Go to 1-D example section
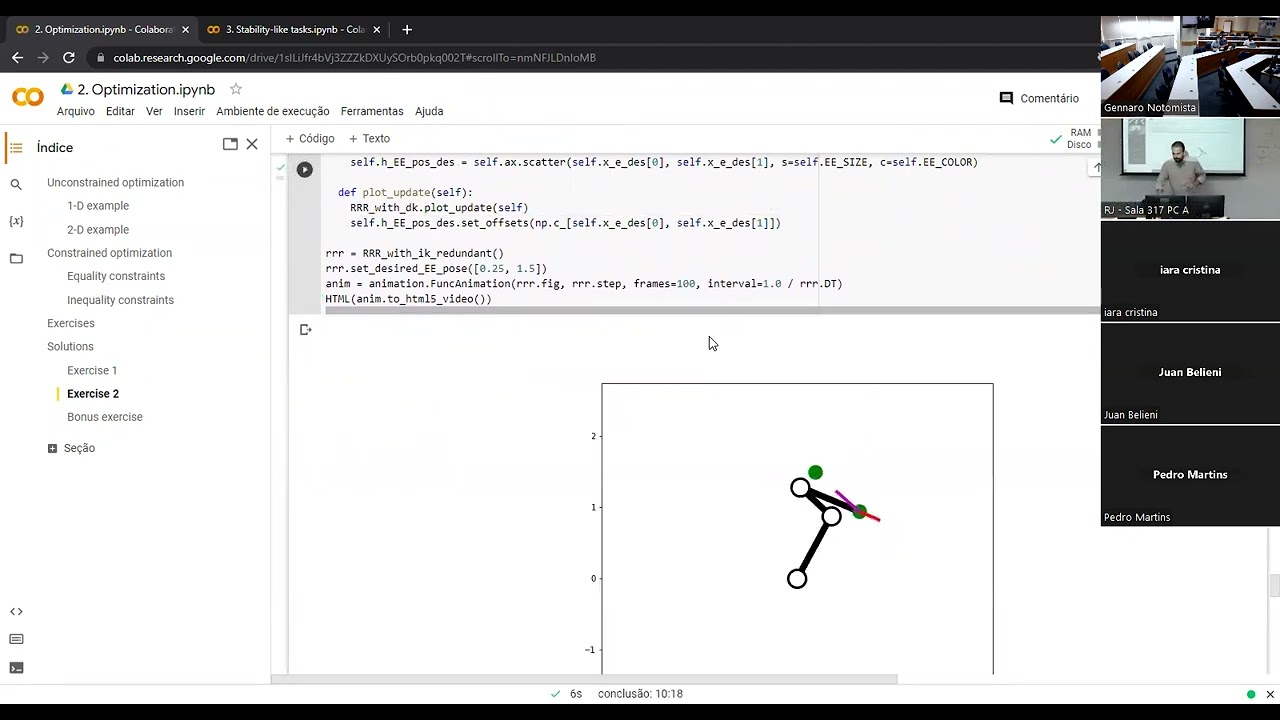 tap(98, 206)
